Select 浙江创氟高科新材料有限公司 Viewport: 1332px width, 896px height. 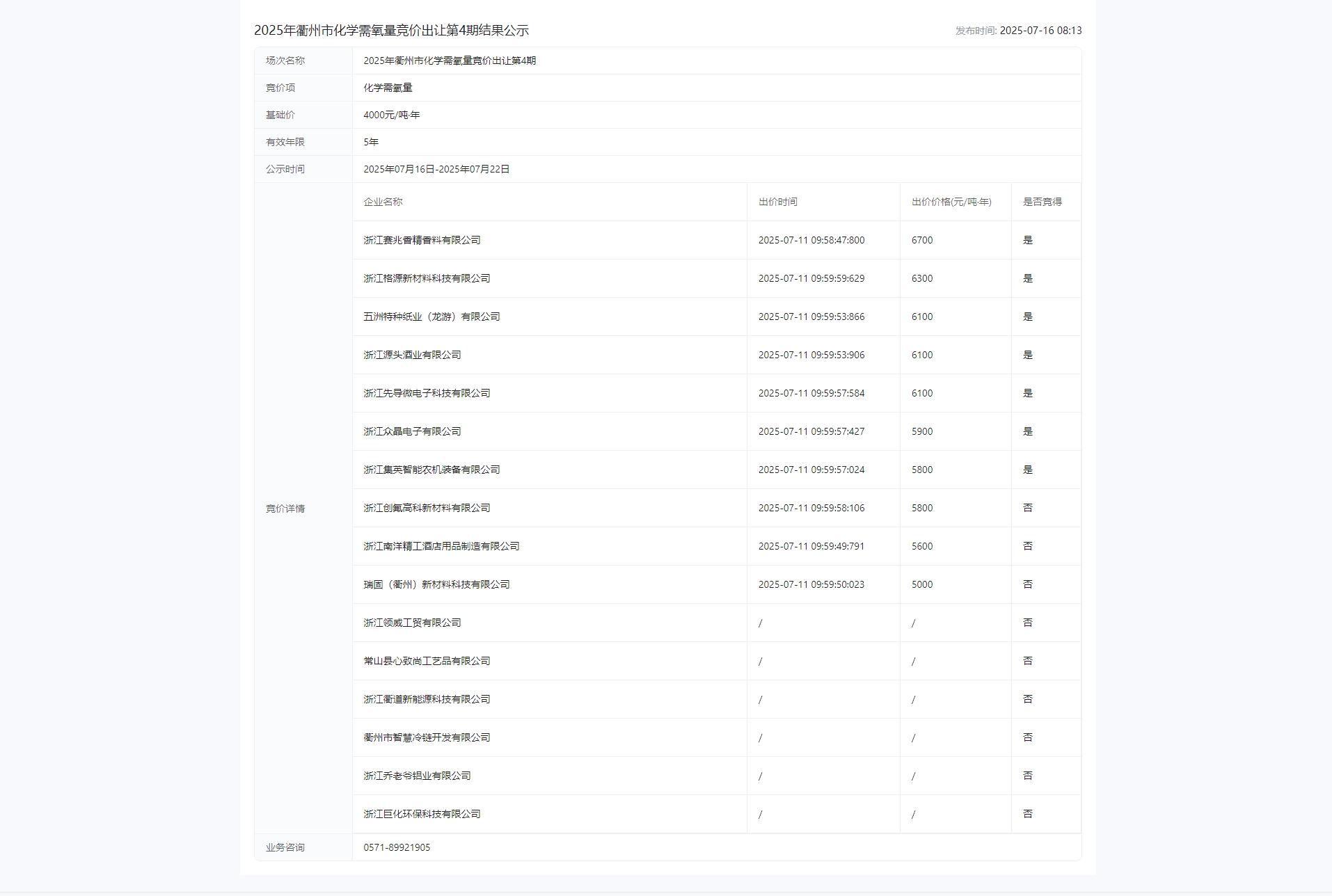click(x=427, y=508)
